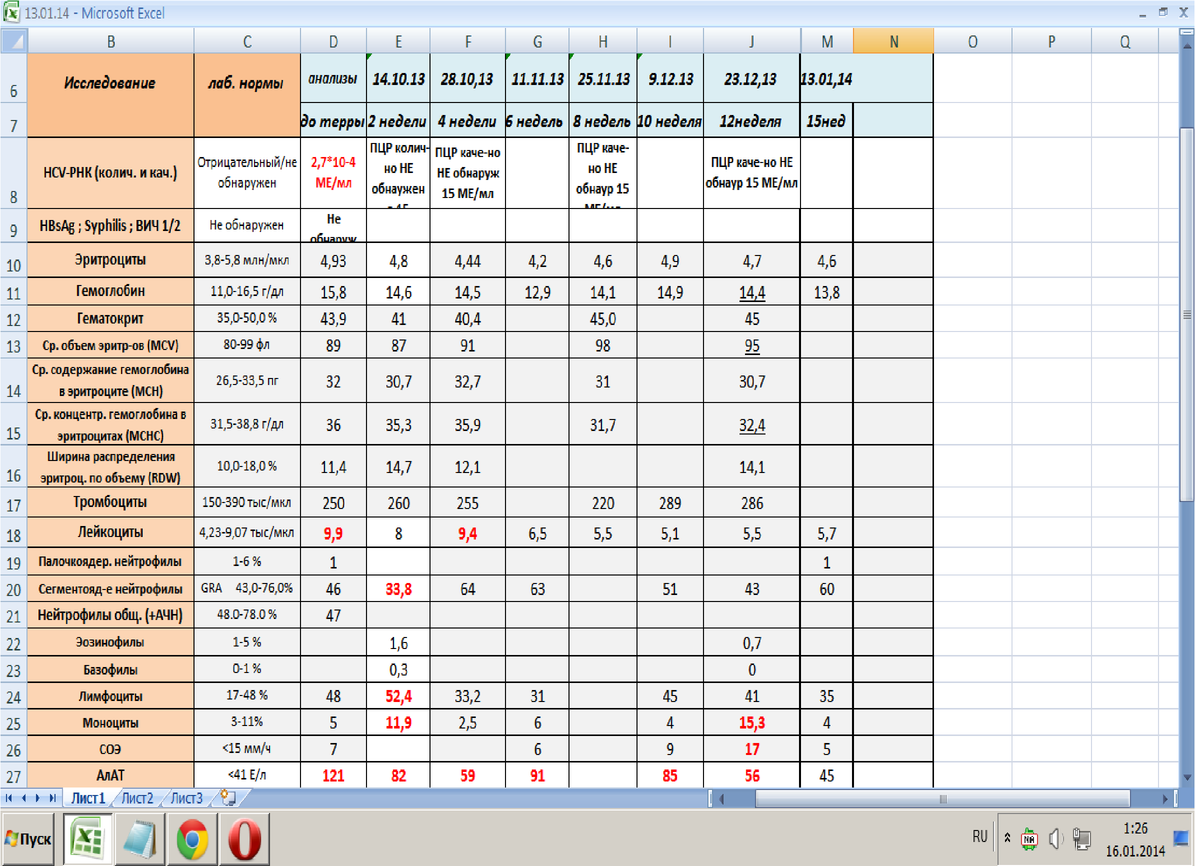Click the RU language indicator
This screenshot has width=1196, height=866.
point(980,837)
